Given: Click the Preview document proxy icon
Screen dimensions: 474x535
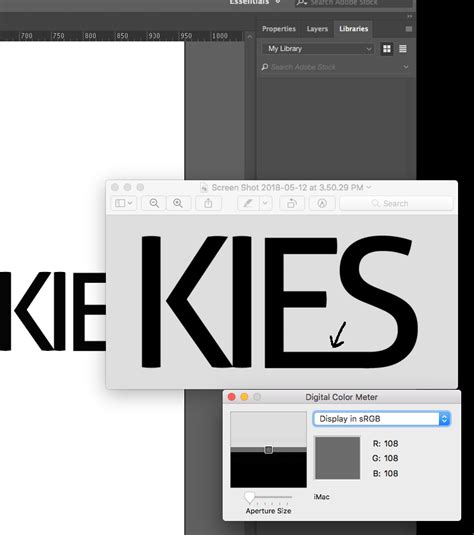Looking at the screenshot, I should click(204, 187).
